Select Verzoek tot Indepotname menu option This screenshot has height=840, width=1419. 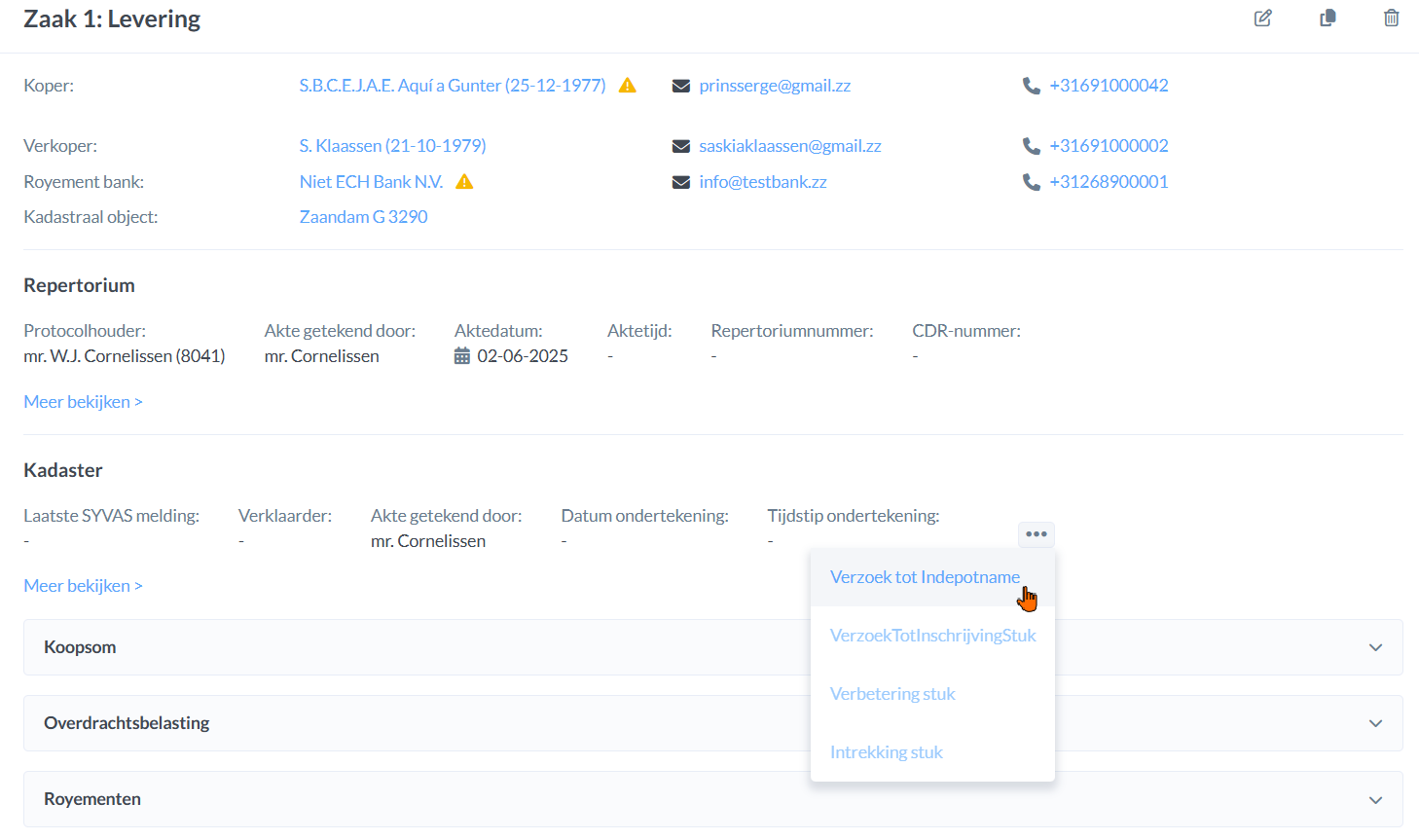pyautogui.click(x=924, y=577)
